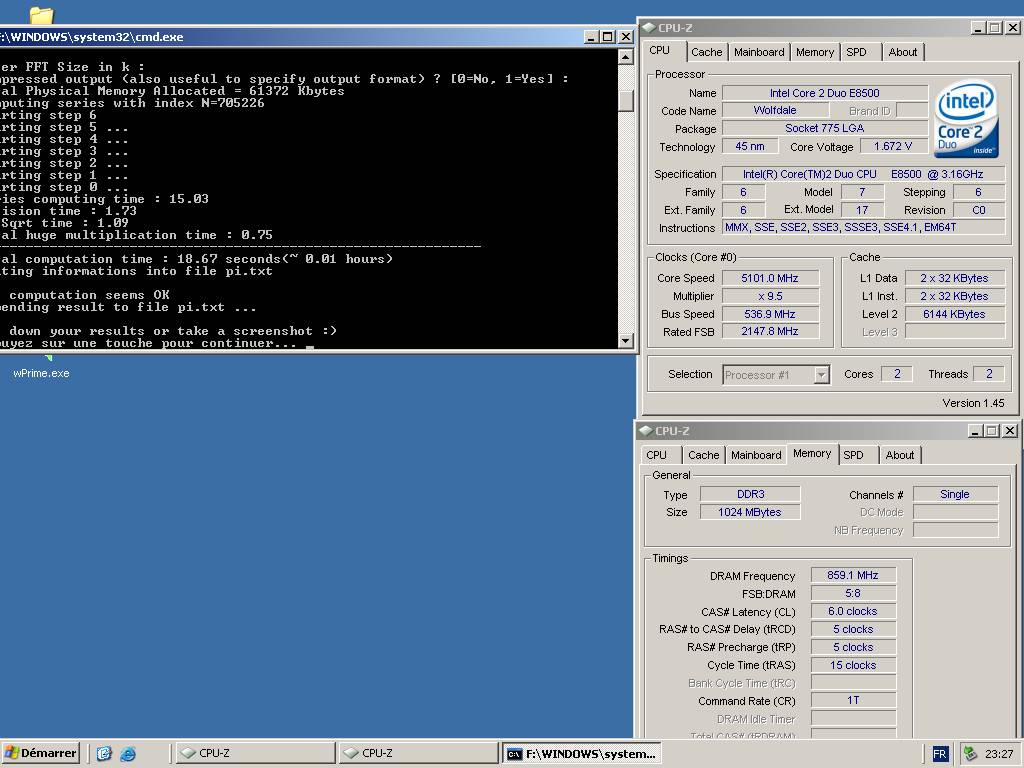The width and height of the screenshot is (1024, 768).
Task: Click the Intel Core 2 Duo logo
Action: pos(966,118)
